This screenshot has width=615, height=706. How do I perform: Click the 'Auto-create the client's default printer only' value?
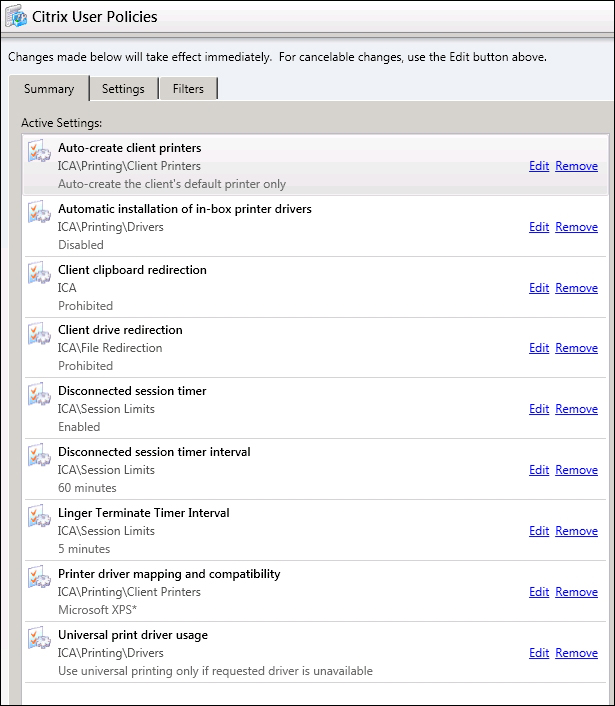pos(172,184)
